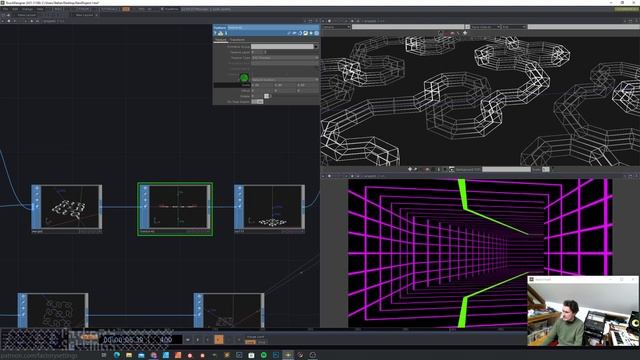Image resolution: width=640 pixels, height=360 pixels.
Task: Open the dropdown beside the green cursor circle
Action: pos(285,80)
